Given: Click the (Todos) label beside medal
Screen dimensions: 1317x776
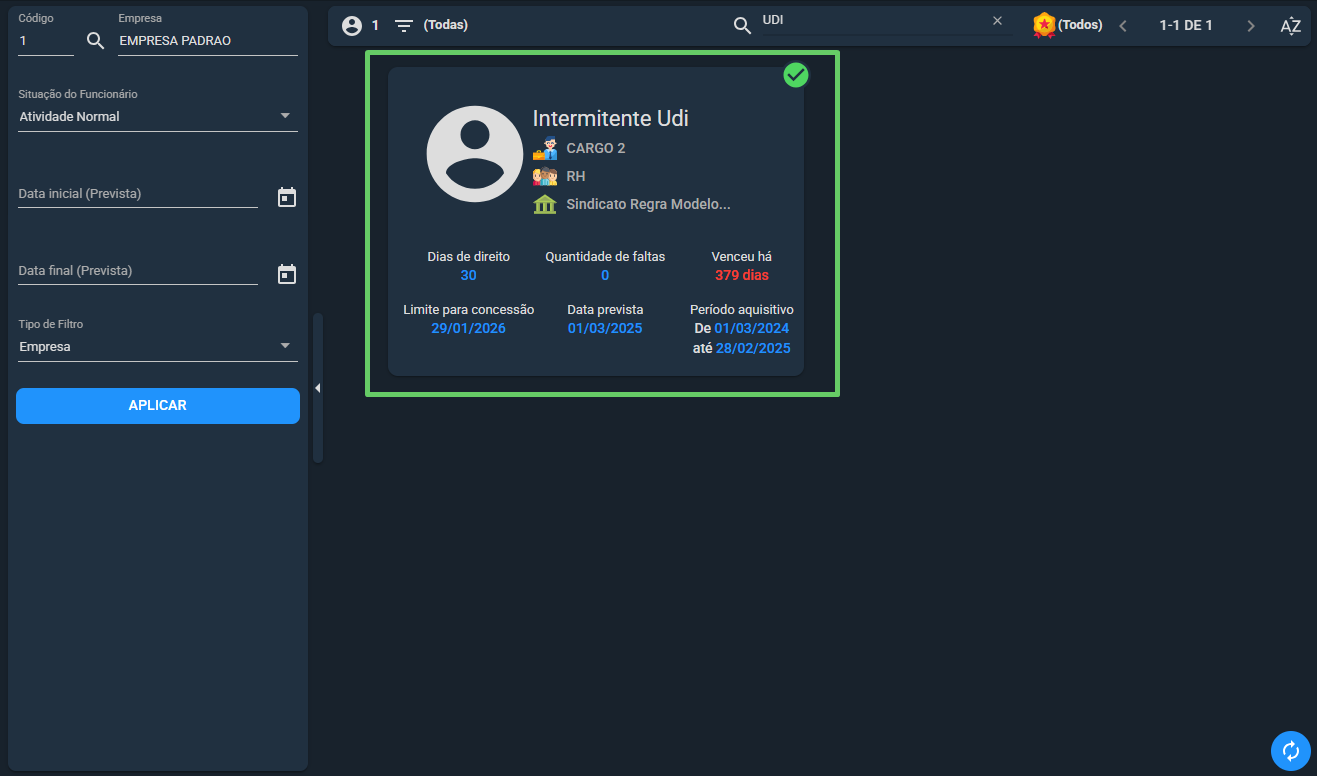Looking at the screenshot, I should pyautogui.click(x=1080, y=25).
